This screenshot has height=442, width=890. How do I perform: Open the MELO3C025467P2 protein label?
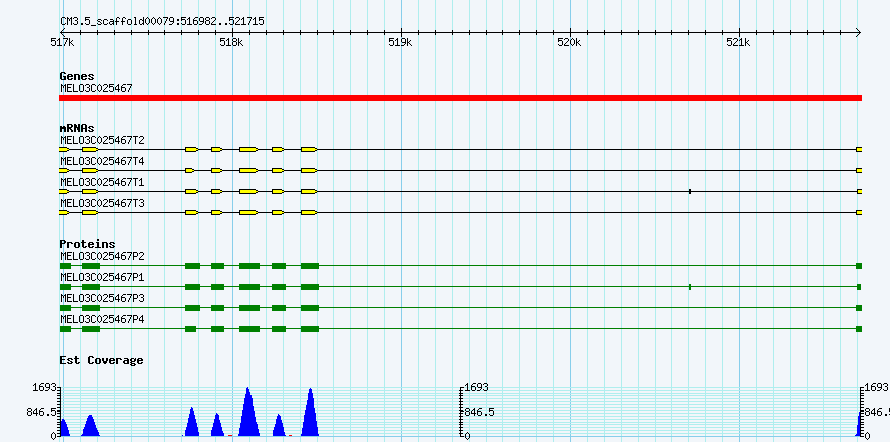[102, 256]
